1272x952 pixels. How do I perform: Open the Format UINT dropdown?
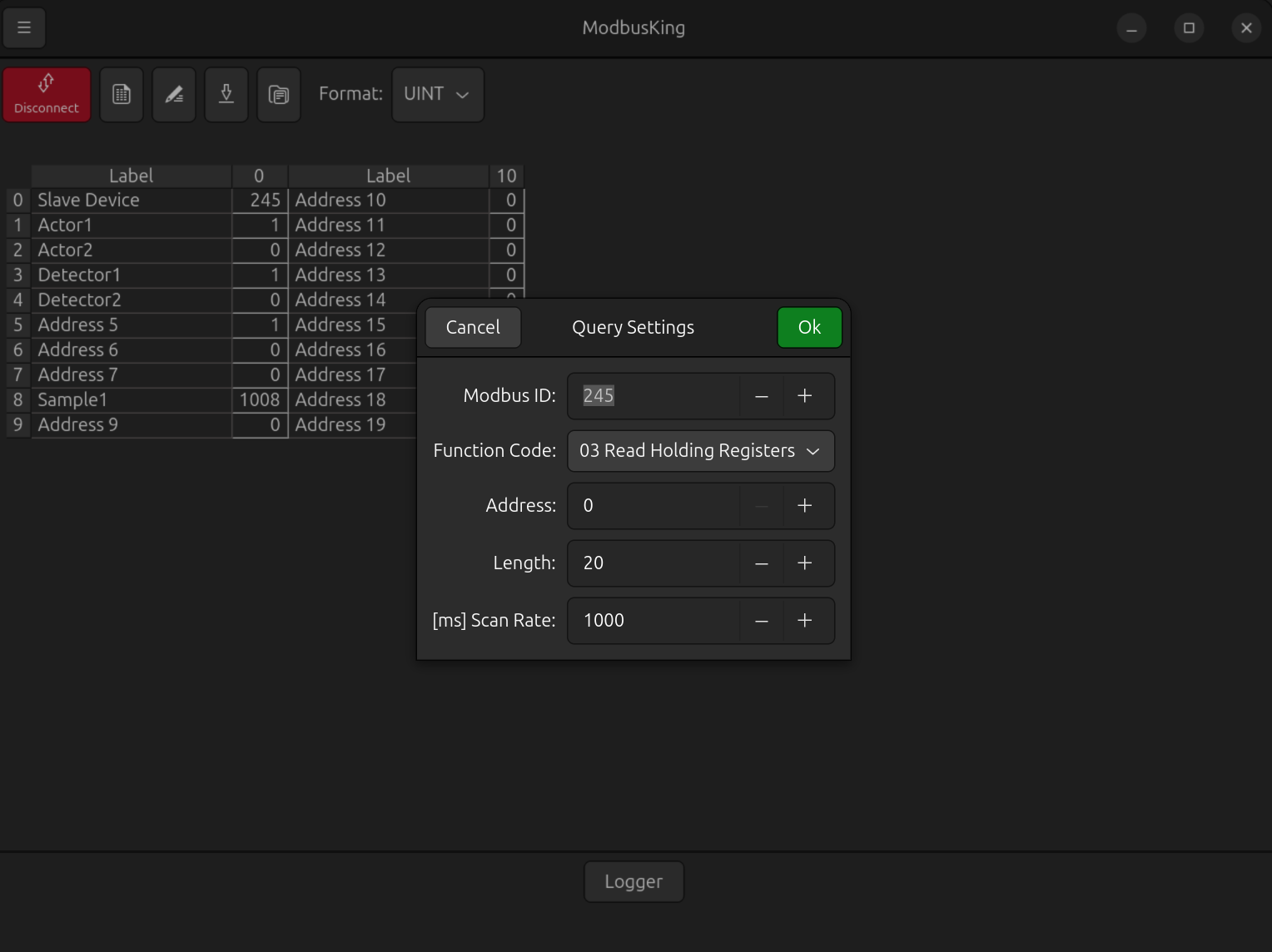(437, 95)
